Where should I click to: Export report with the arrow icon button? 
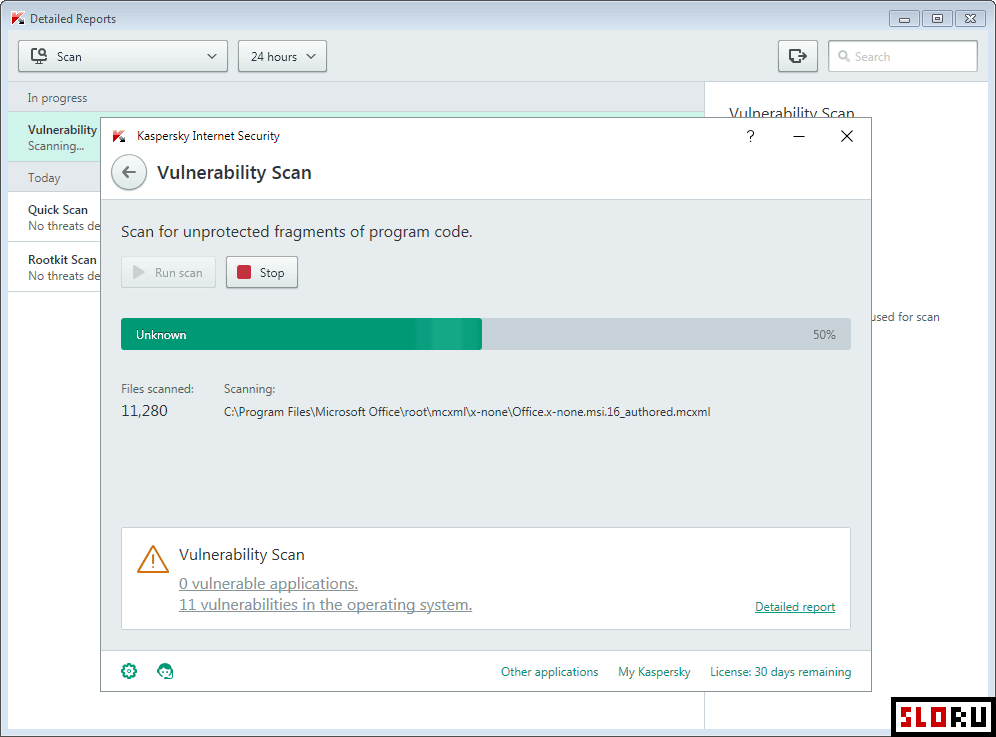(x=798, y=56)
